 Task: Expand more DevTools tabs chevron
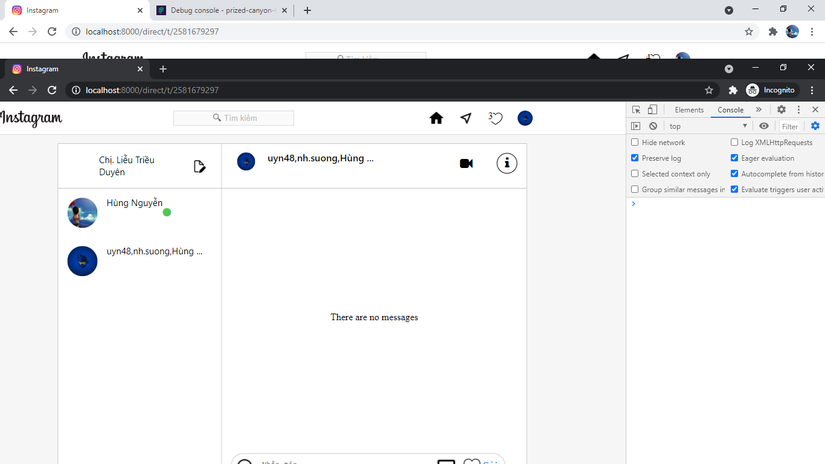pyautogui.click(x=758, y=110)
